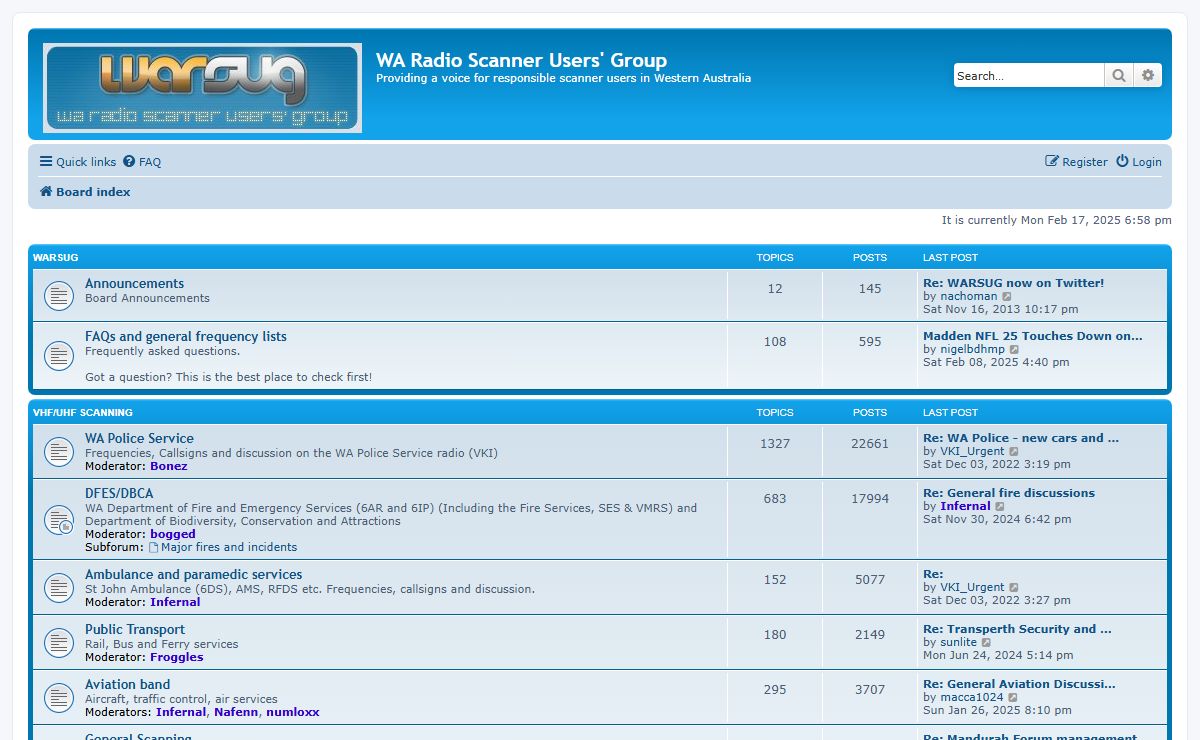Click the WA Police Service forum icon
This screenshot has width=1200, height=740.
59,452
